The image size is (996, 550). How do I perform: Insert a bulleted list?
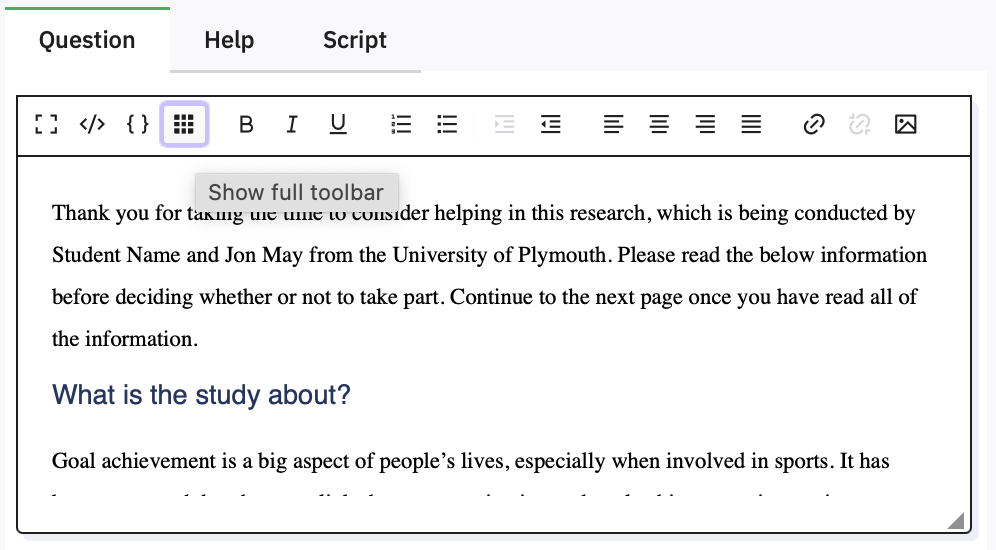click(447, 125)
